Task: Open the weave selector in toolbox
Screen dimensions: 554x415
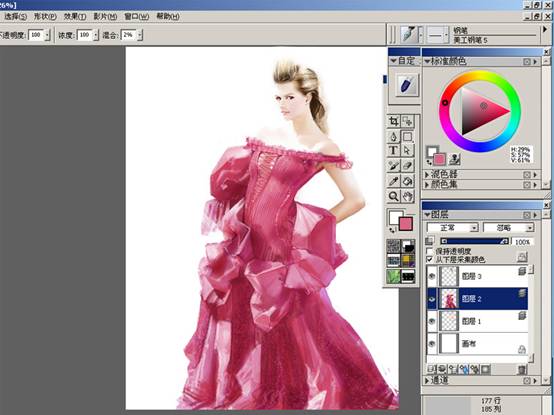Action: pyautogui.click(x=408, y=261)
